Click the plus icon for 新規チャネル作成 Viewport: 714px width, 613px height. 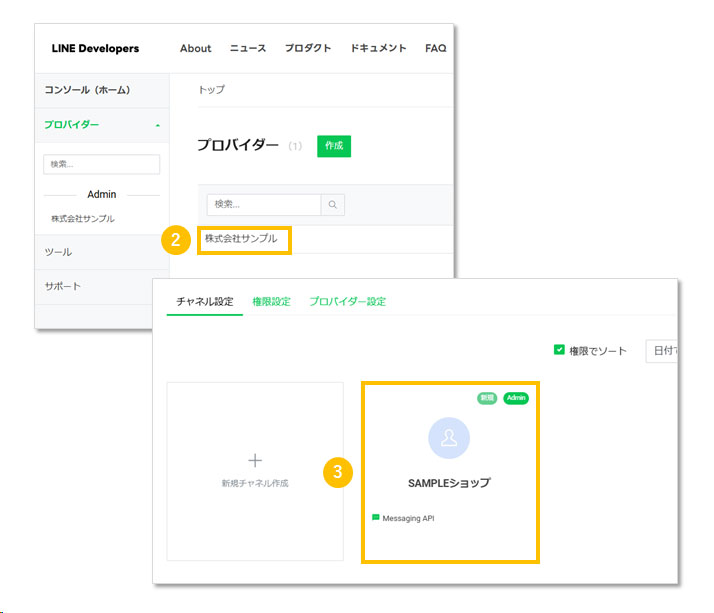click(255, 460)
